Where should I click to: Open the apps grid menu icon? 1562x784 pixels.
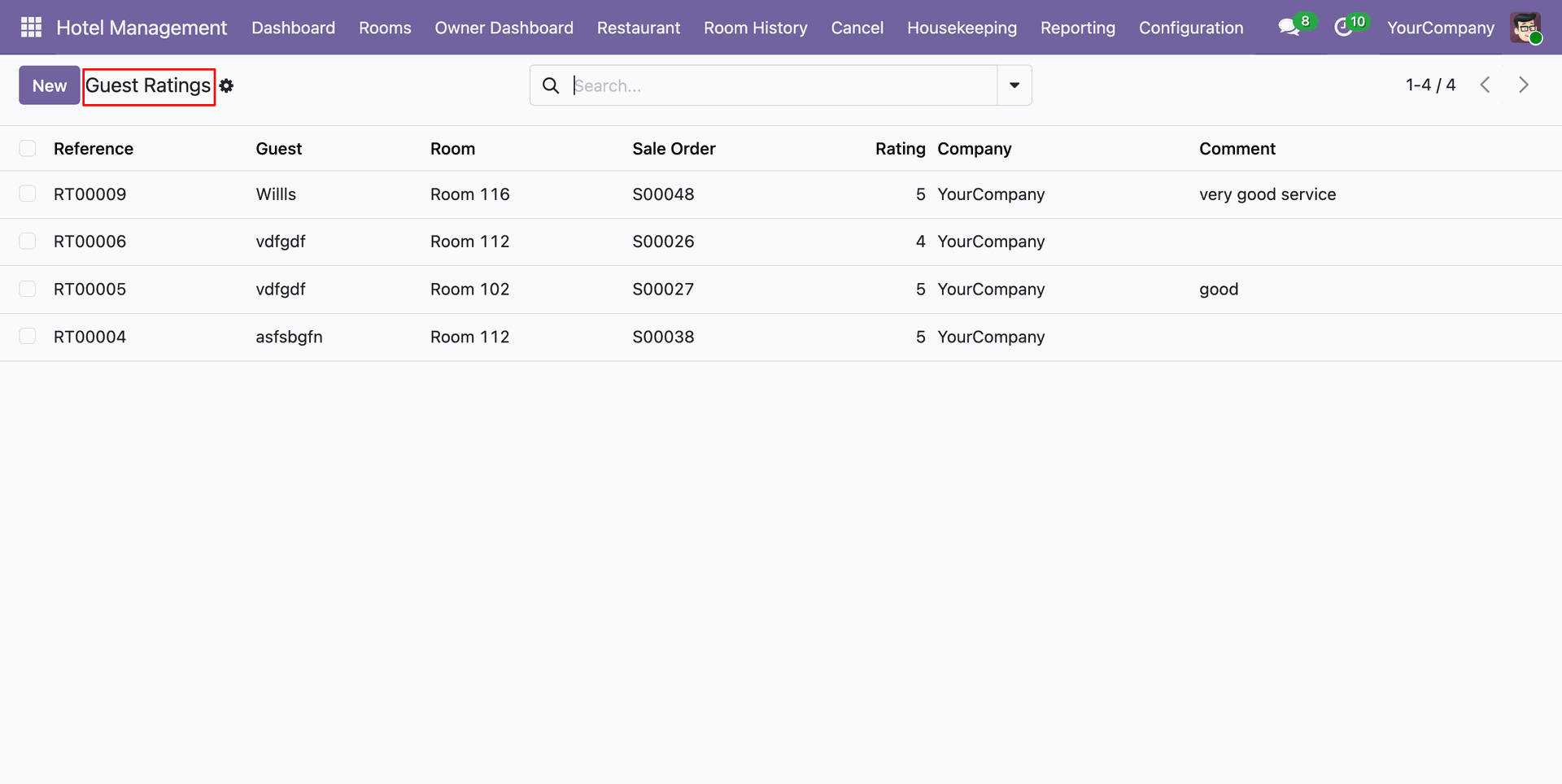pyautogui.click(x=31, y=28)
